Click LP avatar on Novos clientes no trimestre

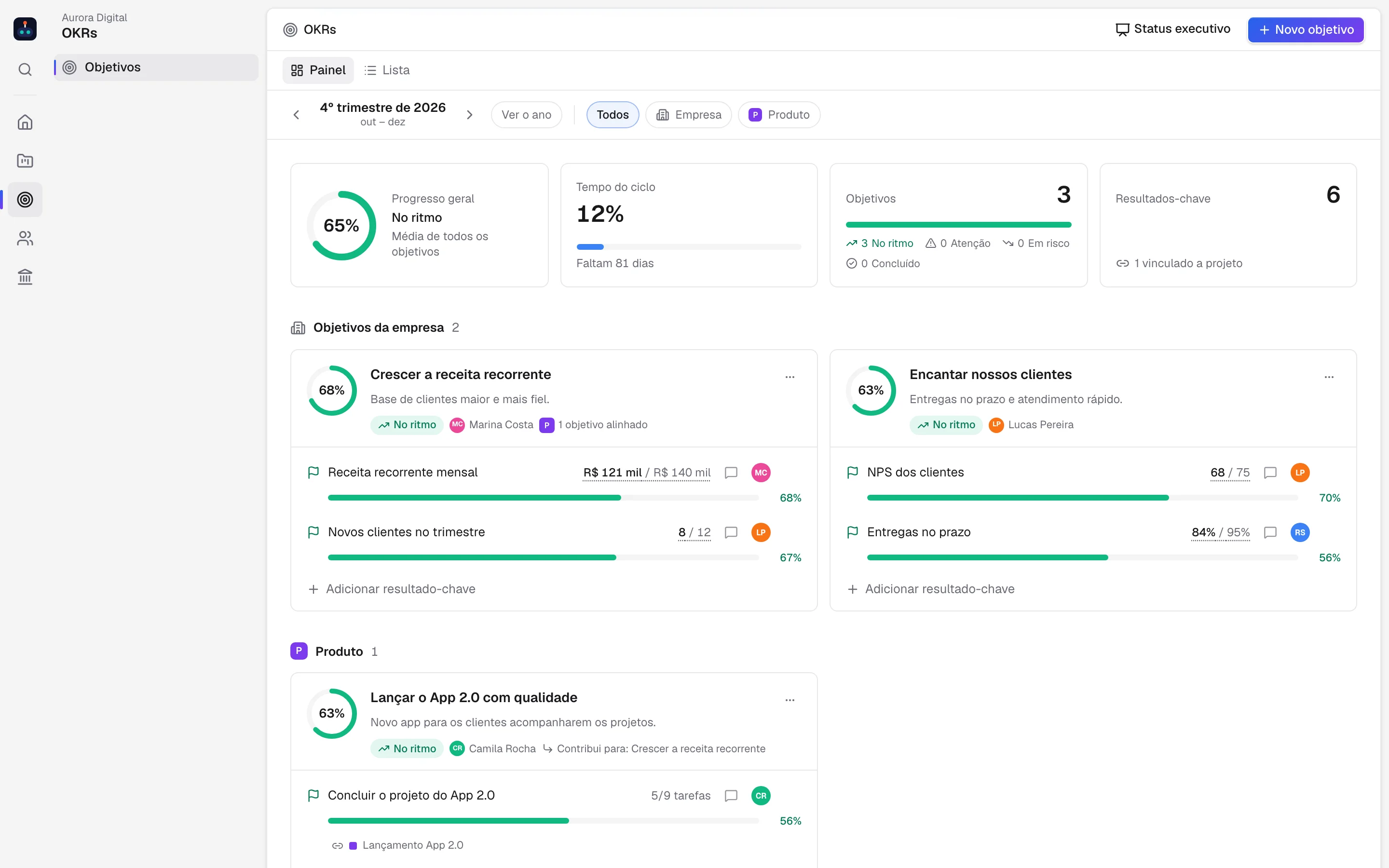[x=761, y=532]
